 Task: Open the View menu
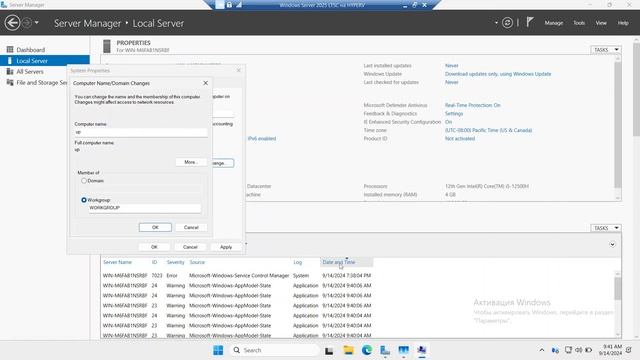pos(601,23)
